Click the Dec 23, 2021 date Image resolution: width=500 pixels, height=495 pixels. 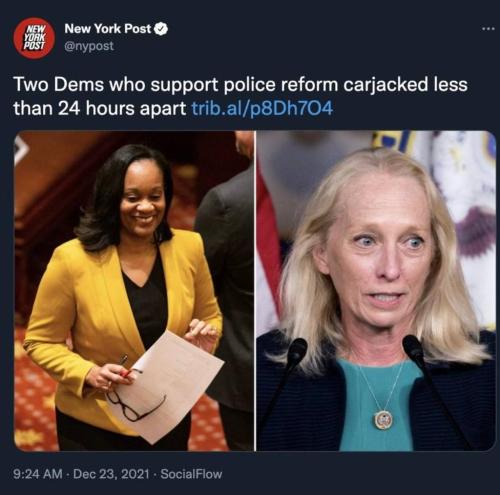[x=111, y=474]
